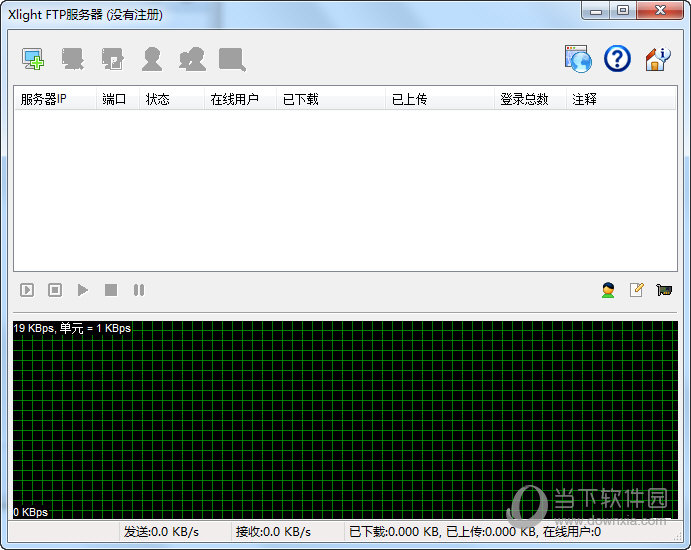Screen dimensions: 691x550
Task: Maximize the Xlight FTP server window
Action: 623,11
